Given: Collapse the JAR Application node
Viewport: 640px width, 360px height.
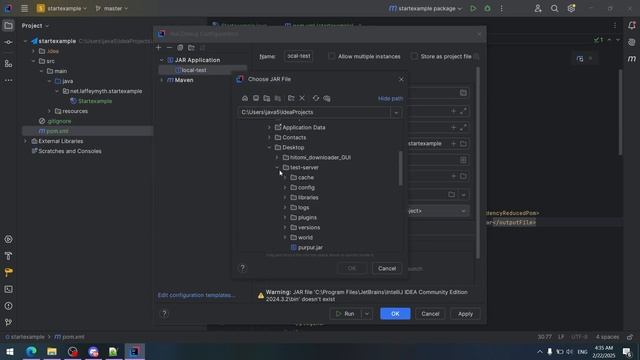Looking at the screenshot, I should [x=162, y=60].
